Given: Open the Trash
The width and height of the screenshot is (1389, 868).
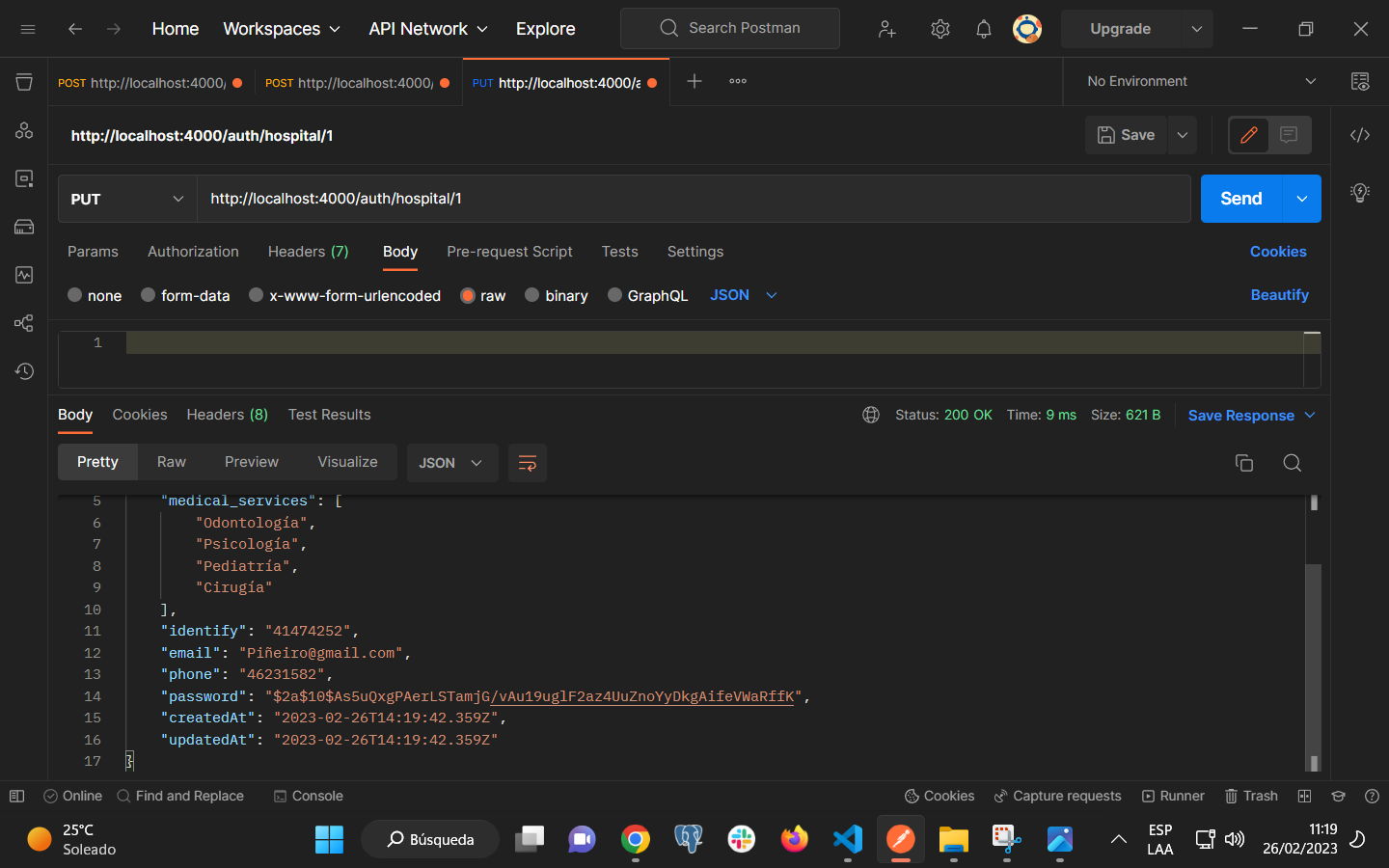Looking at the screenshot, I should click(1251, 796).
